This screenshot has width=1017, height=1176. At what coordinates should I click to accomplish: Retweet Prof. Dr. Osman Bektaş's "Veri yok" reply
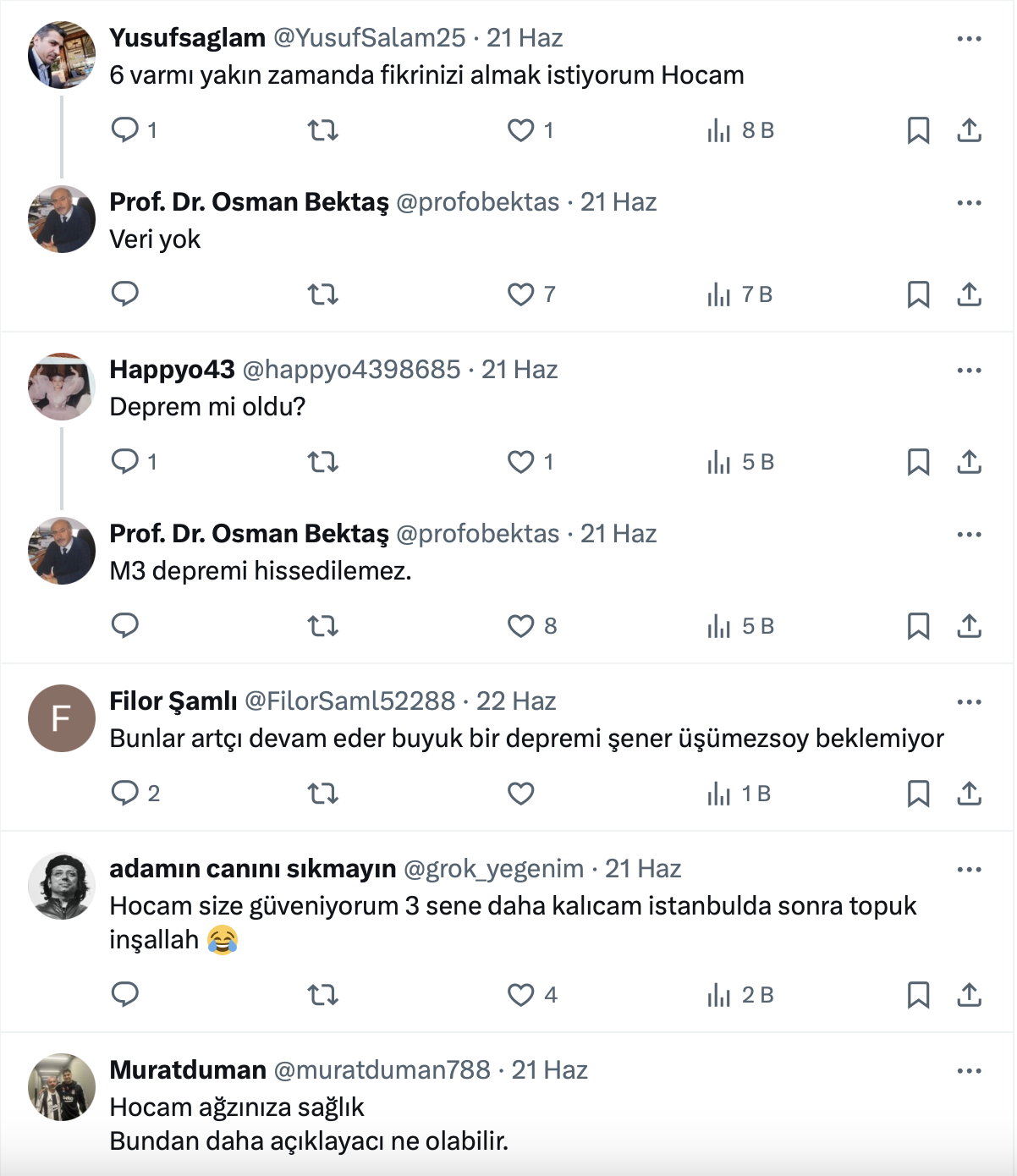click(x=322, y=294)
